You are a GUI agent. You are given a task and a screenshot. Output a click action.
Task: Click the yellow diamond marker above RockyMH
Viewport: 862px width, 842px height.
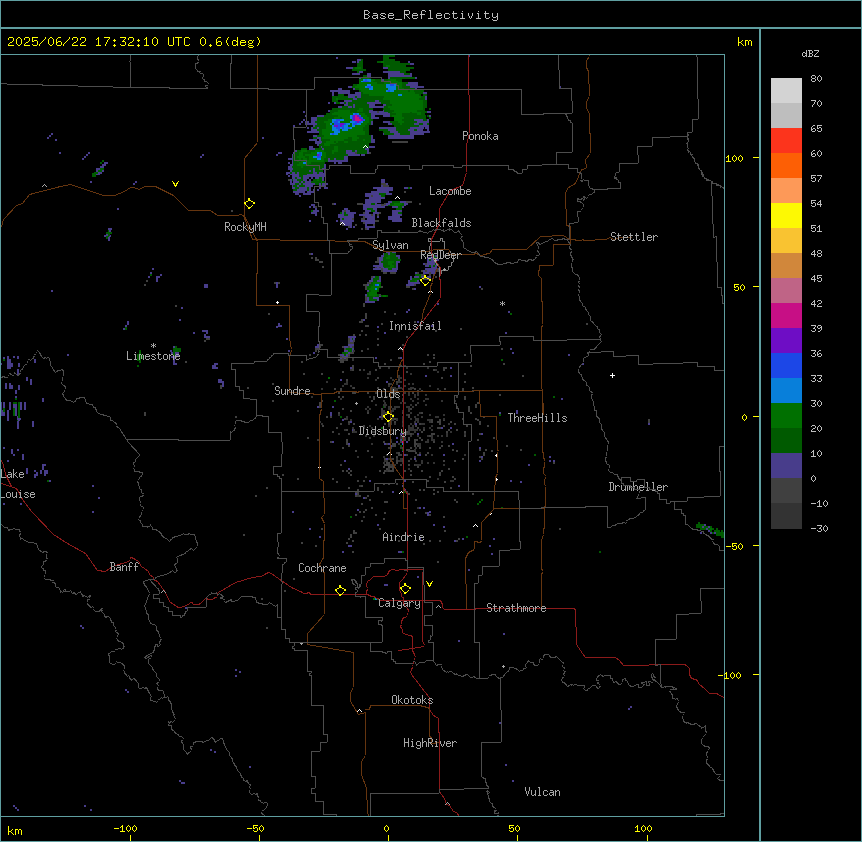[250, 204]
